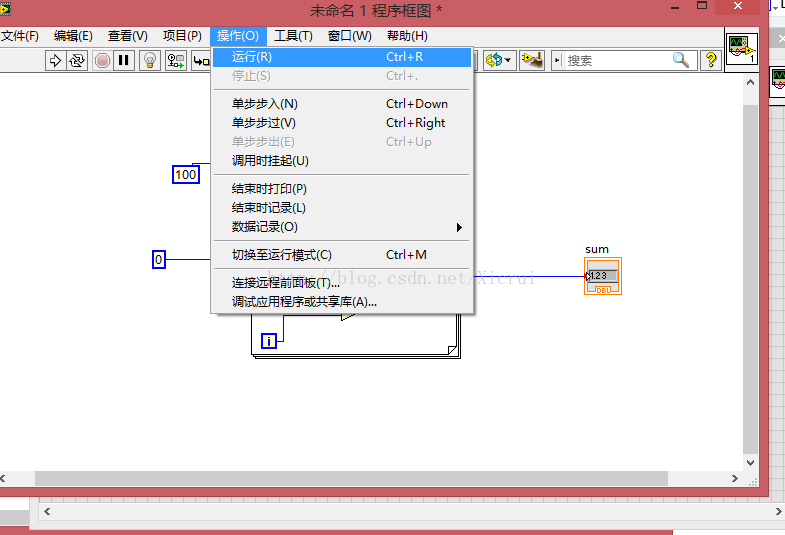Click the VI icon pane thumbnail
The width and height of the screenshot is (785, 535).
741,49
